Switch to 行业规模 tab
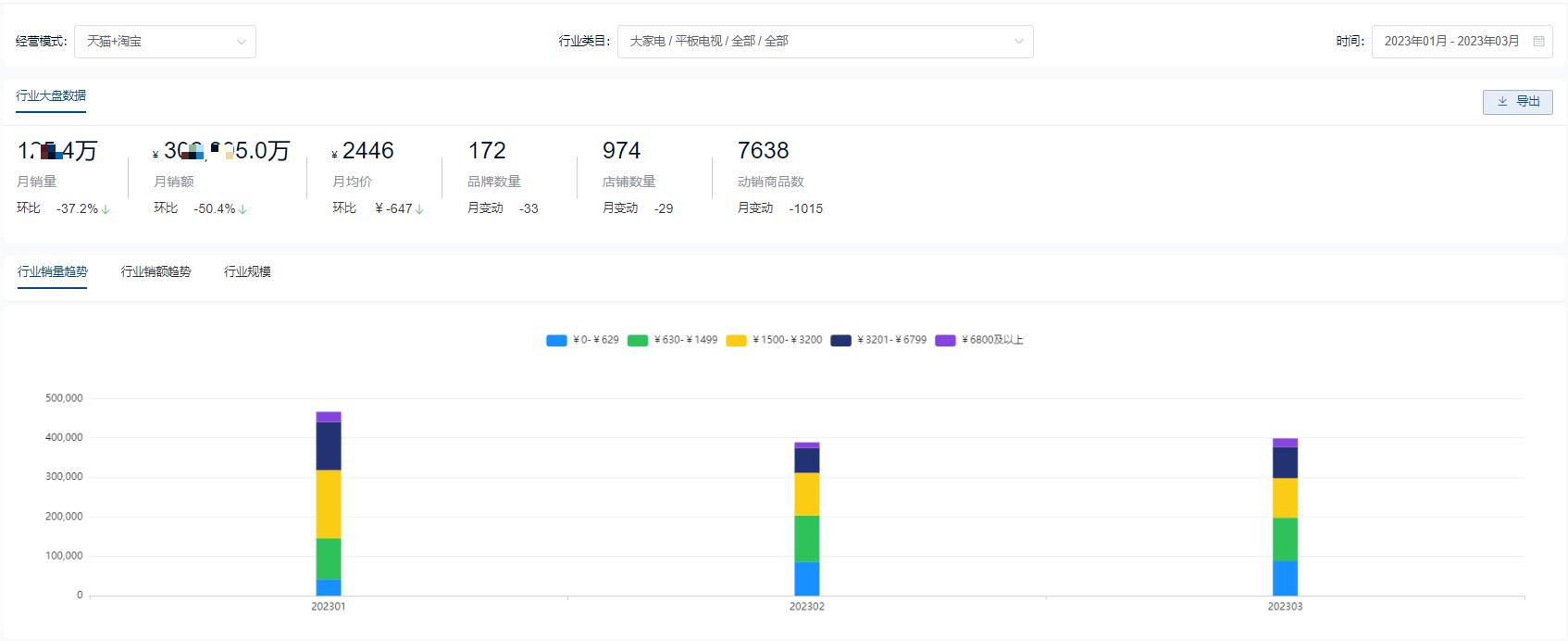Screen dimensions: 1568x641 click(247, 271)
